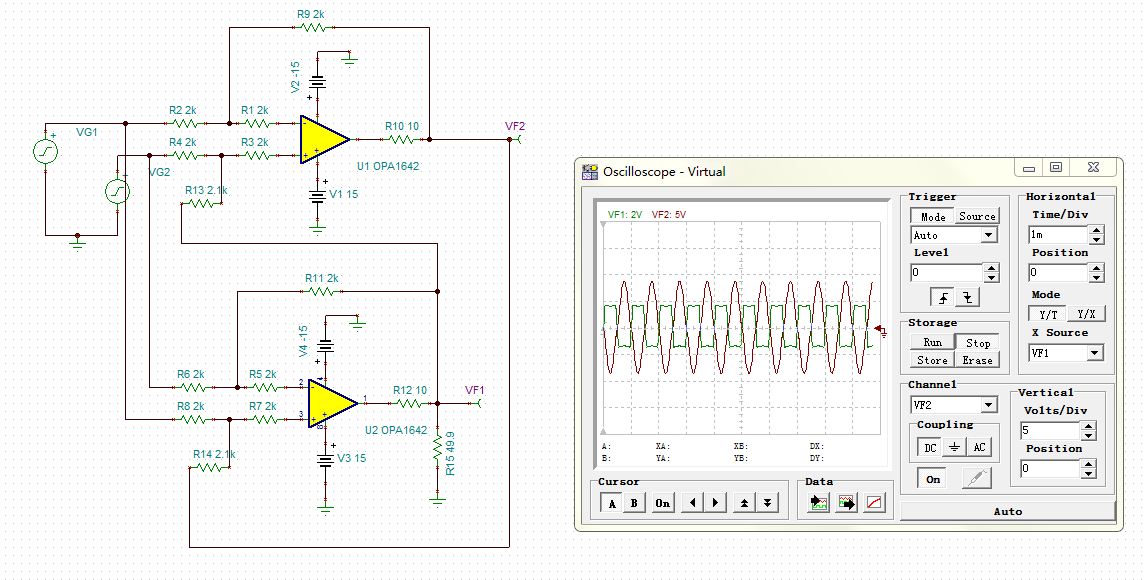Switch horizontal mode to Y/X
1147x580 pixels.
pyautogui.click(x=1086, y=314)
